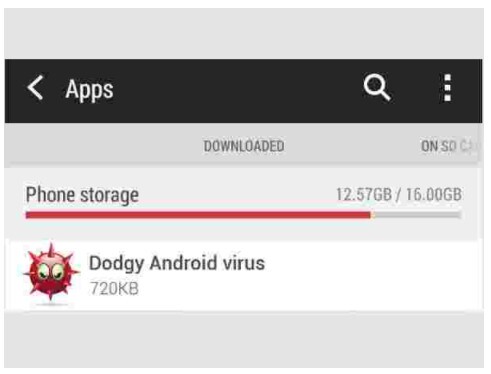Switch to the DOWNLOADED tab
Image resolution: width=491 pixels, height=374 pixels.
(244, 146)
